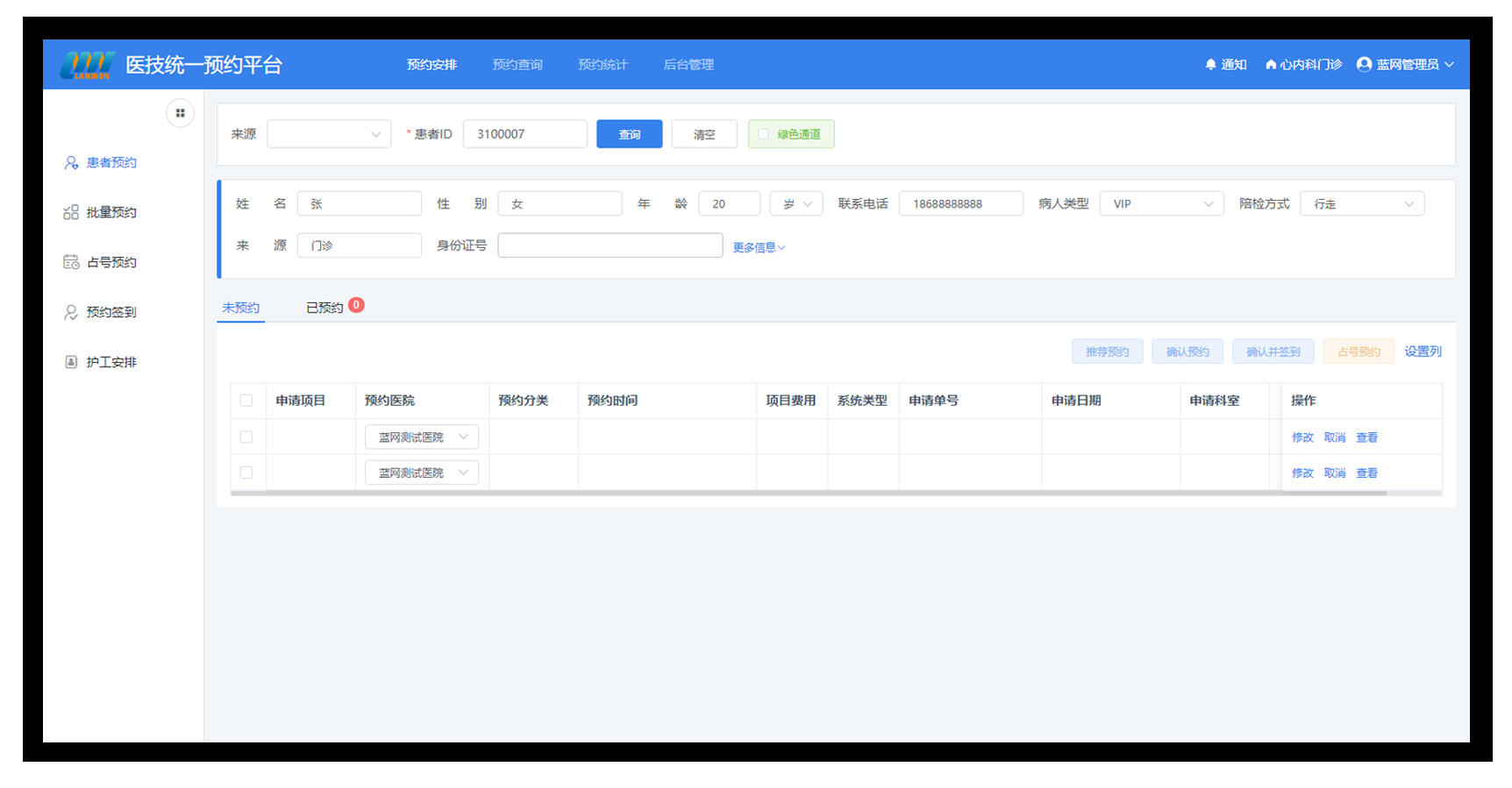Open the 预约统计 top menu
This screenshot has height=788, width=1512.
point(603,65)
